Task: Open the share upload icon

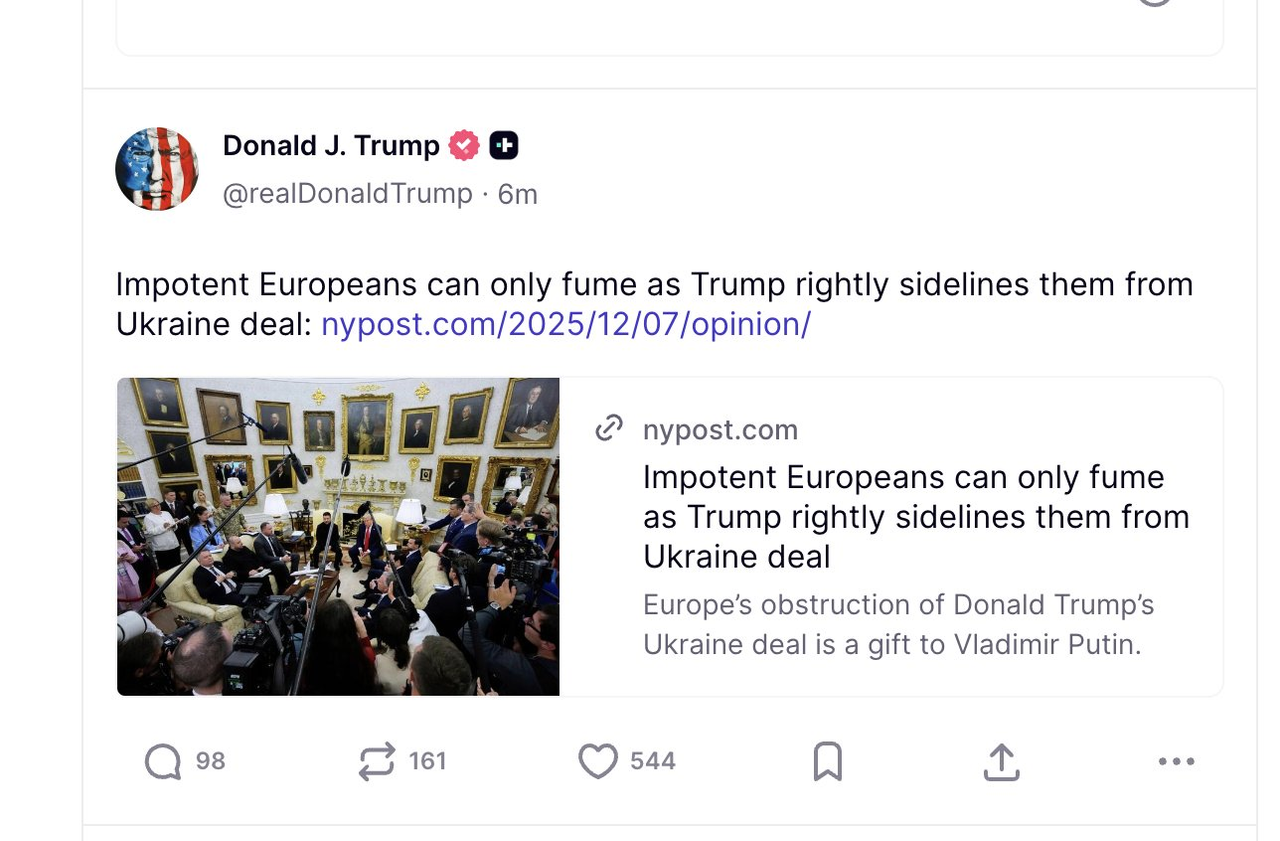Action: click(x=1001, y=762)
